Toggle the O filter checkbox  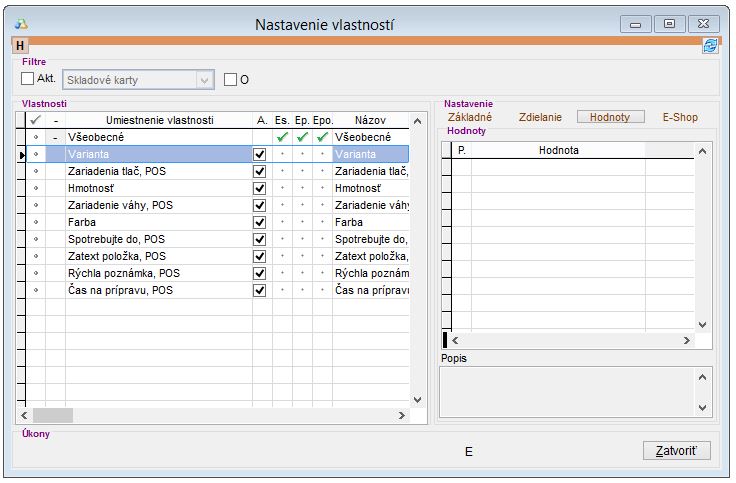pos(231,80)
